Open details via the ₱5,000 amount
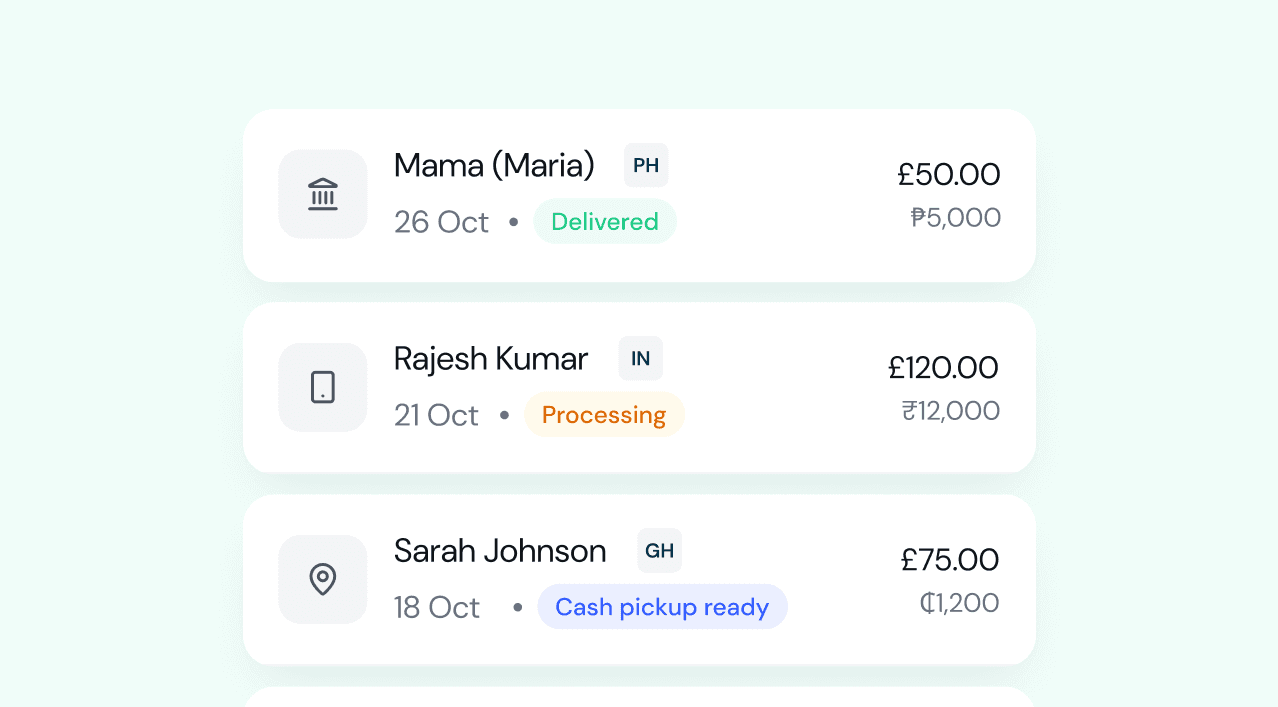This screenshot has width=1278, height=707. point(956,217)
